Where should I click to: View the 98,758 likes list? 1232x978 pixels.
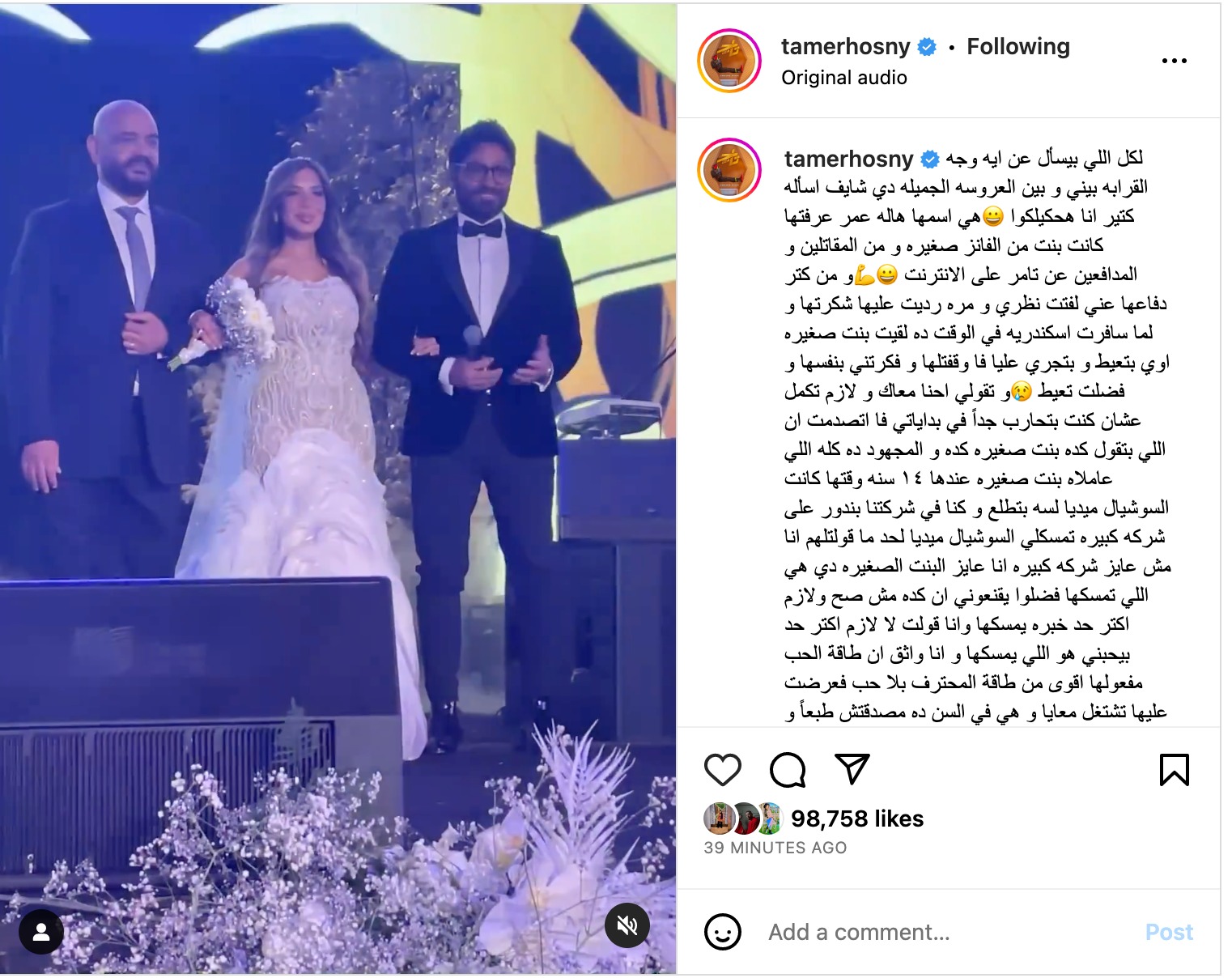tap(857, 819)
